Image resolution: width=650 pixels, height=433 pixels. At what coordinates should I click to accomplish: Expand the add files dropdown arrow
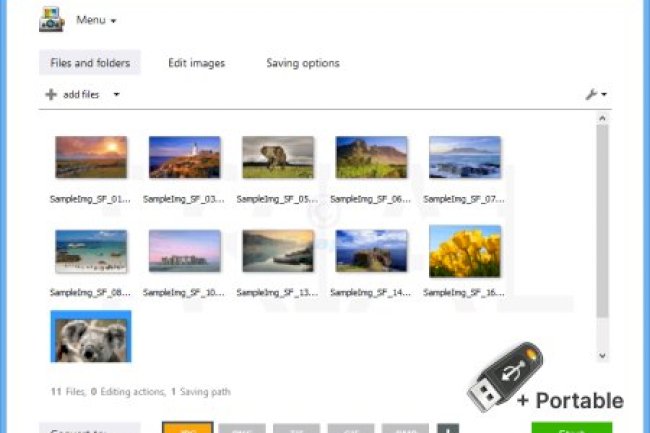(x=116, y=94)
